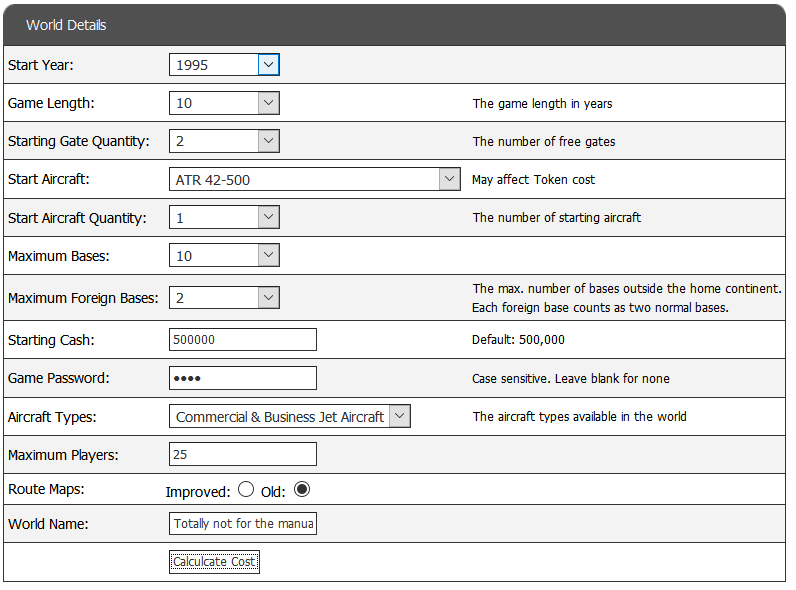796x590 pixels.
Task: Edit the World Name field
Action: (x=243, y=523)
